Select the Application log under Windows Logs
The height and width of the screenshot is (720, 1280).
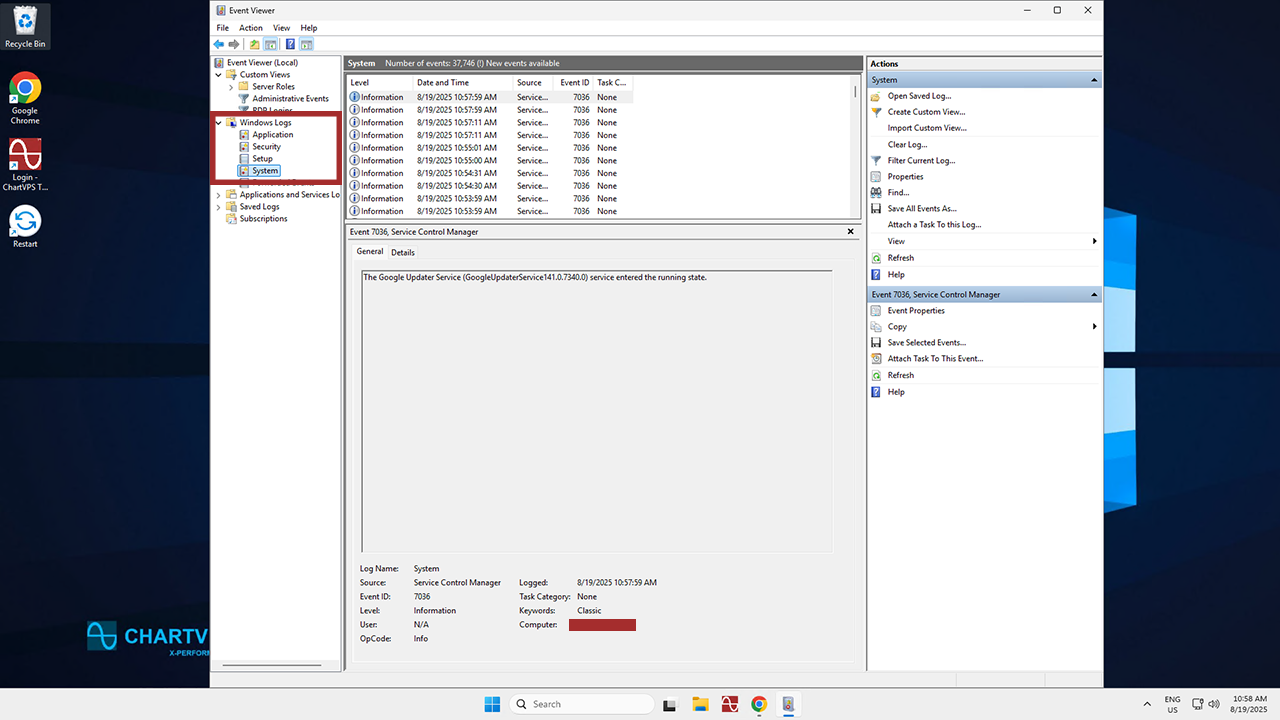coord(272,134)
